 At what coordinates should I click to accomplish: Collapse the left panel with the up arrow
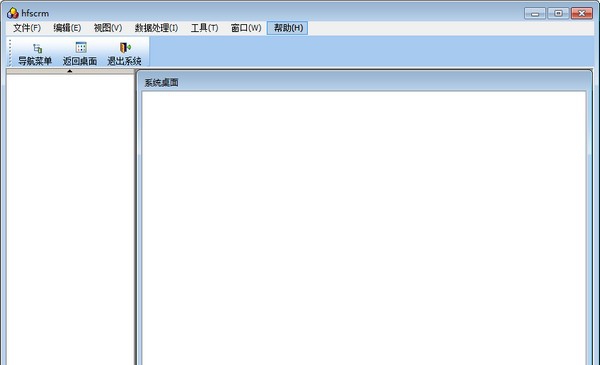point(70,71)
